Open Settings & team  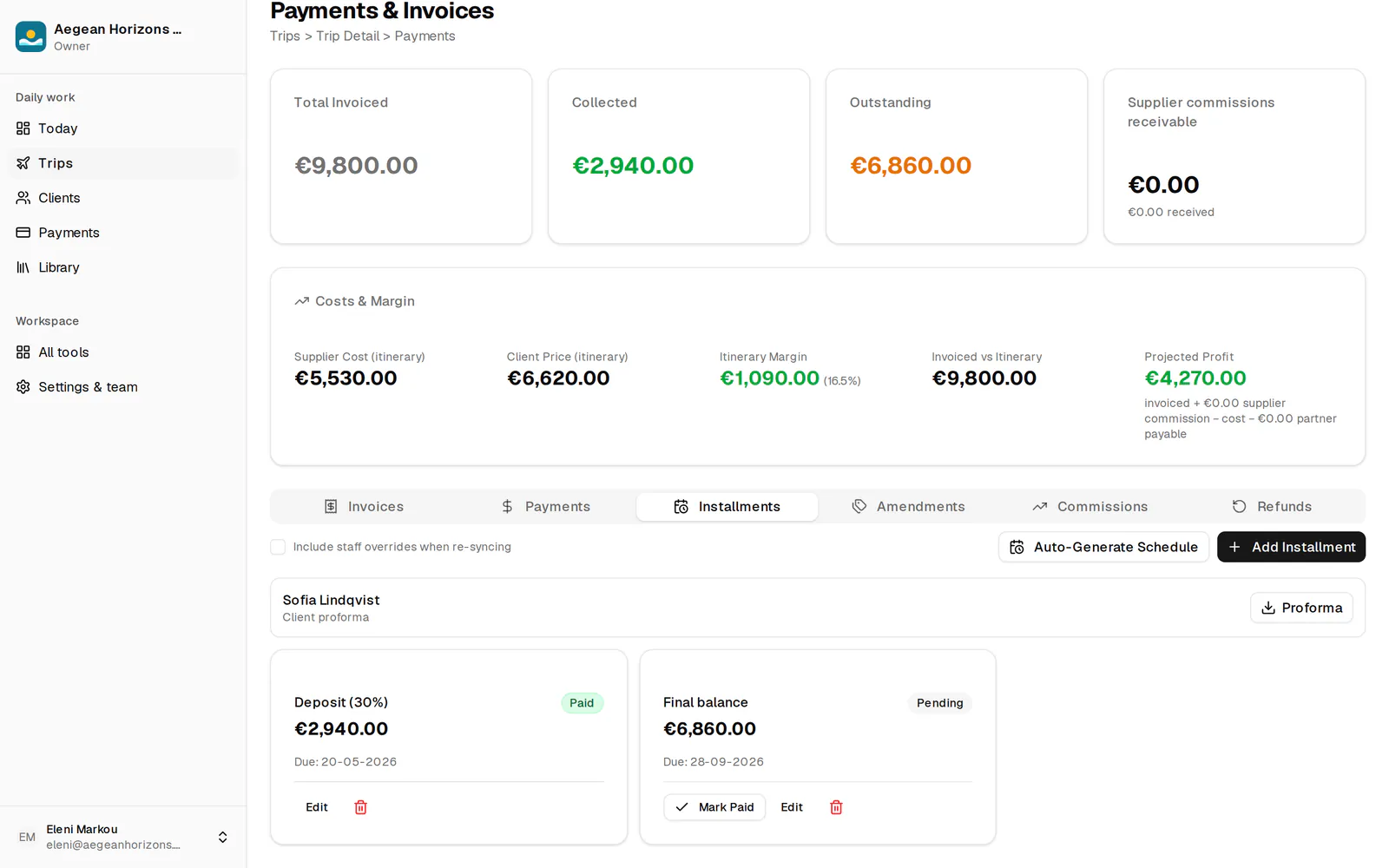tap(123, 387)
